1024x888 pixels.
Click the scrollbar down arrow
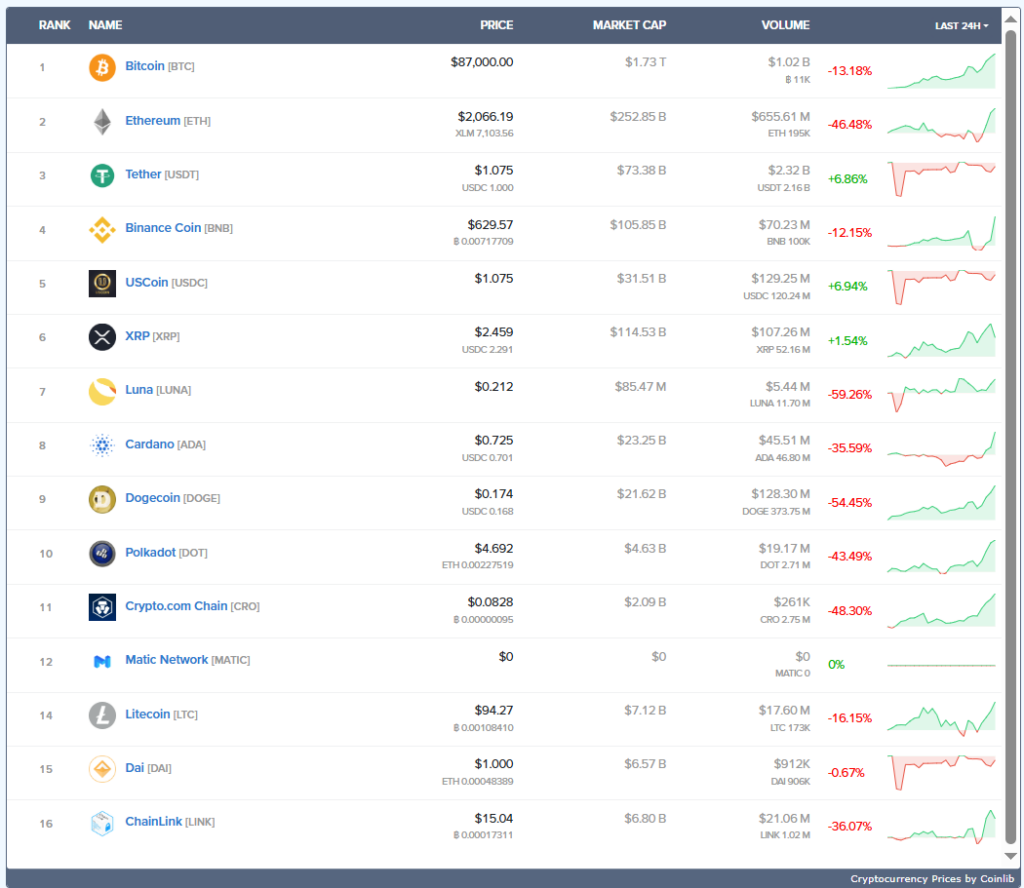(1010, 856)
